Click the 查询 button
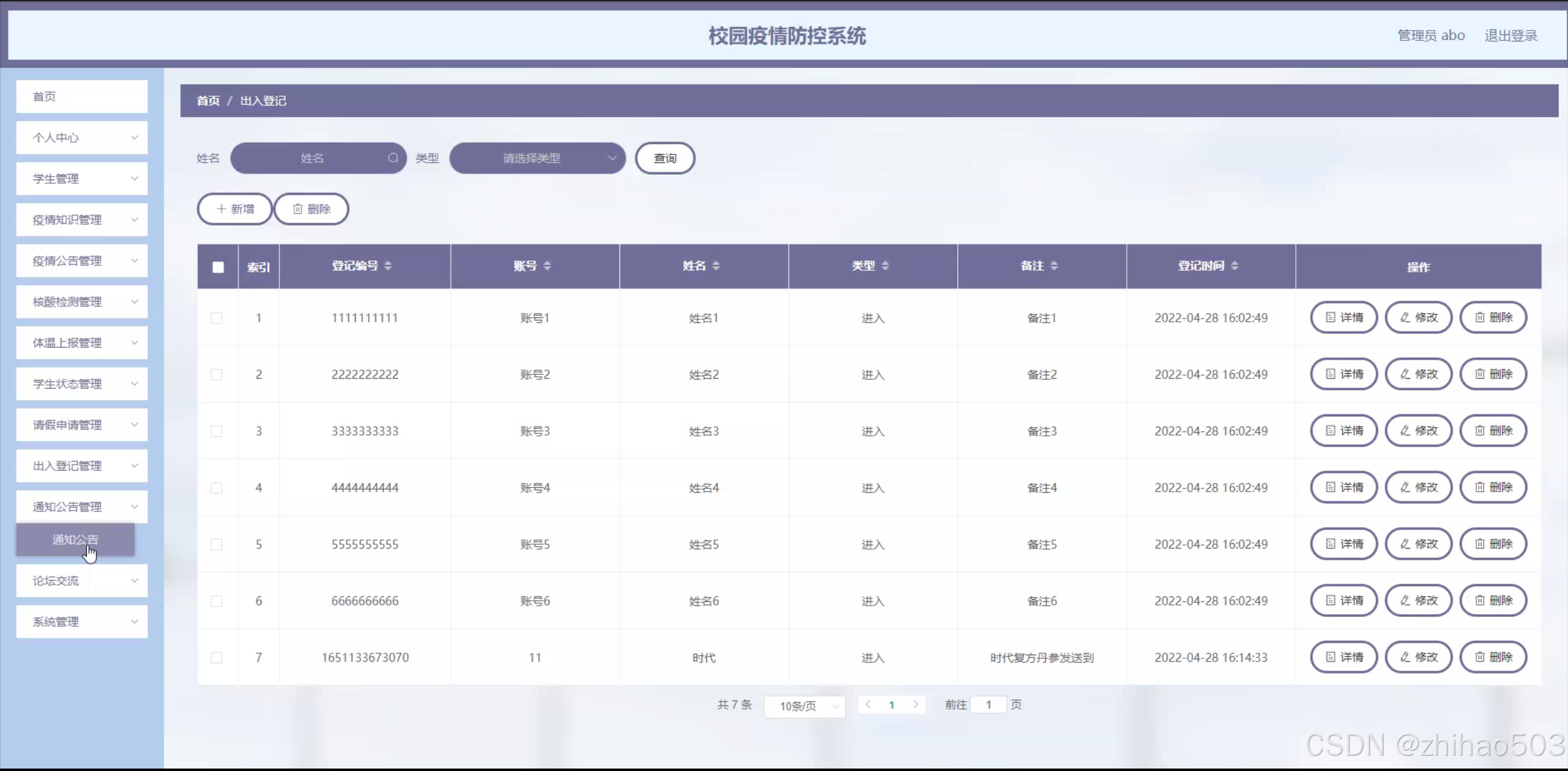This screenshot has height=771, width=1568. click(x=665, y=158)
